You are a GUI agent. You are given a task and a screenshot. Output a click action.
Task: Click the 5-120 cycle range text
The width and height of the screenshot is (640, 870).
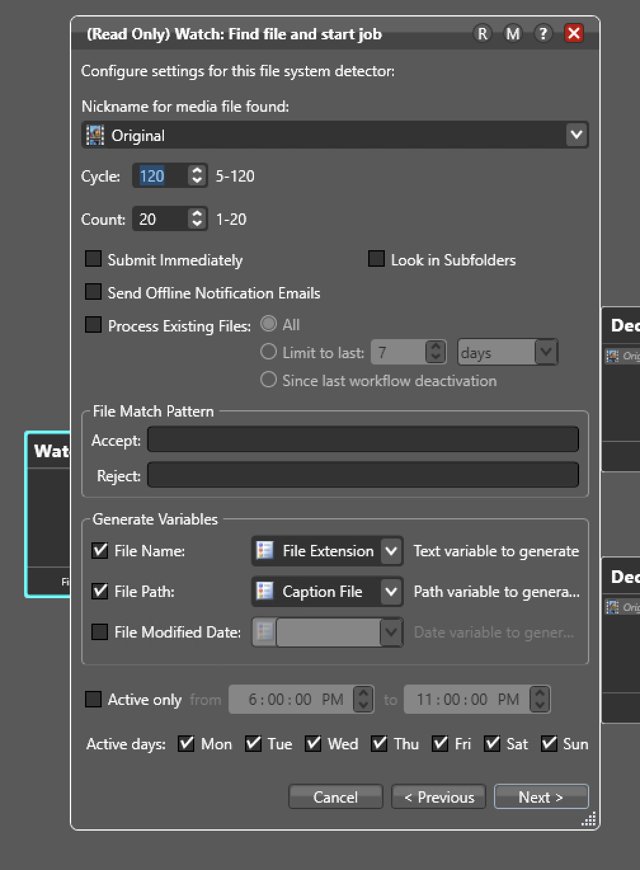[235, 176]
